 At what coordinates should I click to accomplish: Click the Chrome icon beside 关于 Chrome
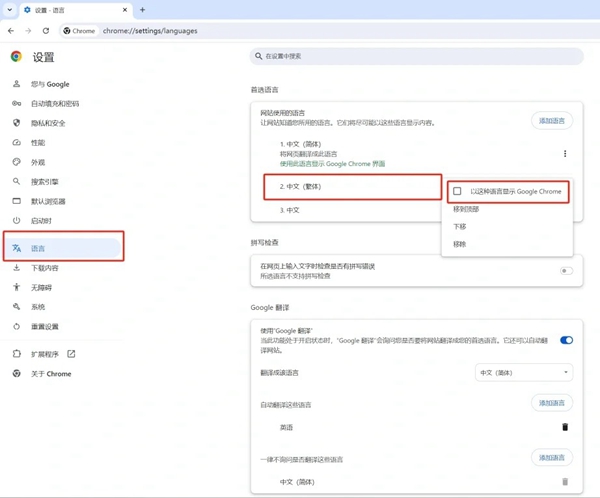click(x=16, y=373)
